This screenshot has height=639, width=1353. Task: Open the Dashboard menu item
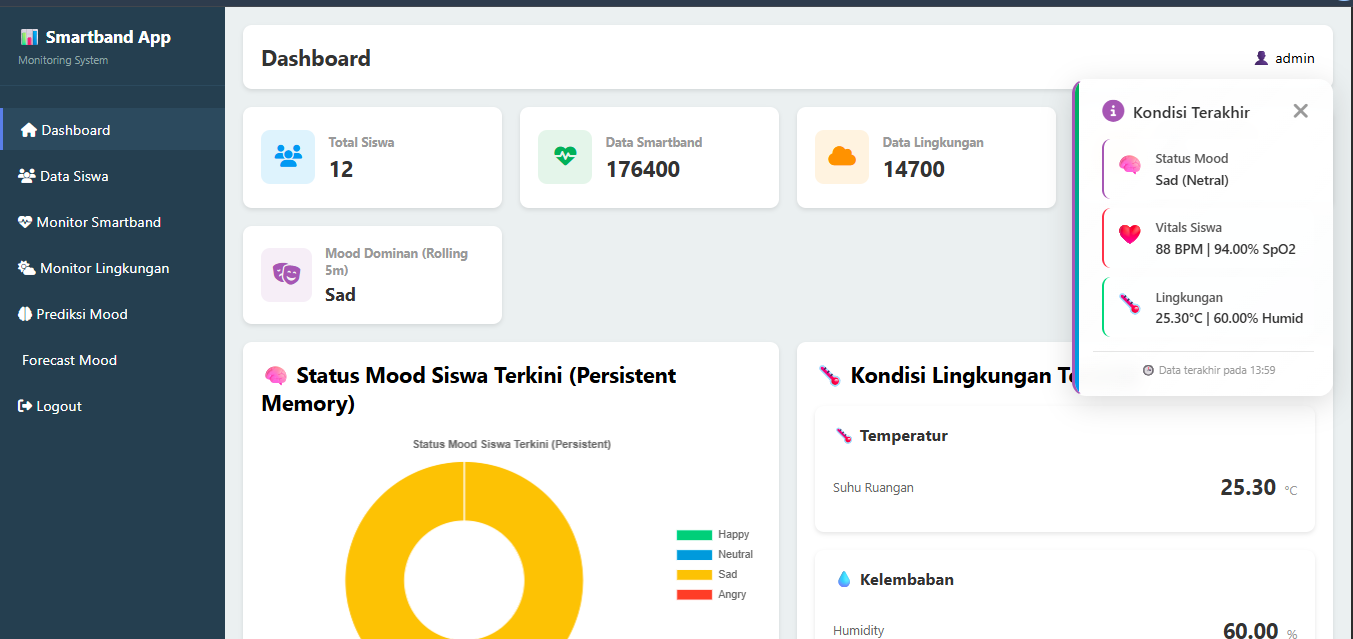click(x=113, y=130)
